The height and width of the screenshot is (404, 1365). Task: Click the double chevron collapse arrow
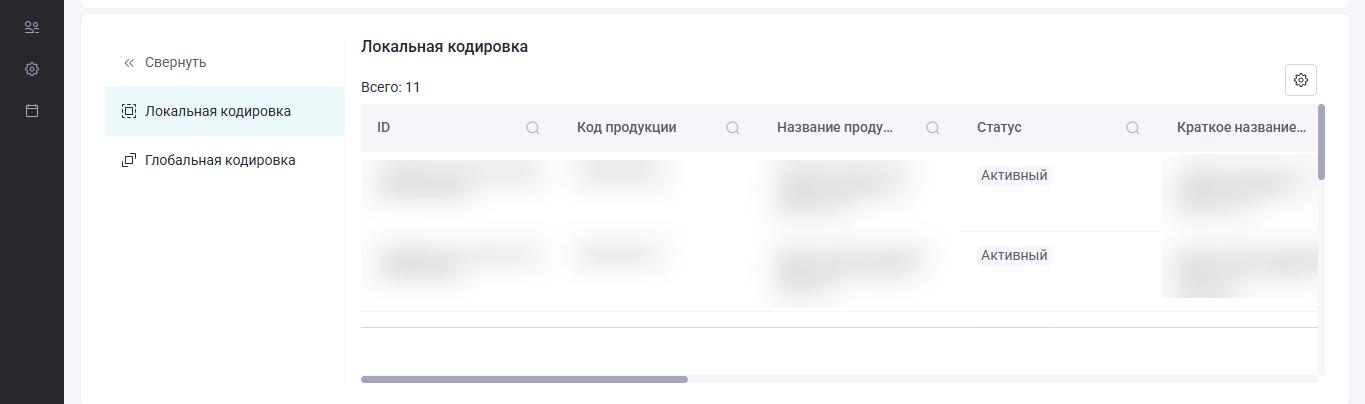pos(129,62)
